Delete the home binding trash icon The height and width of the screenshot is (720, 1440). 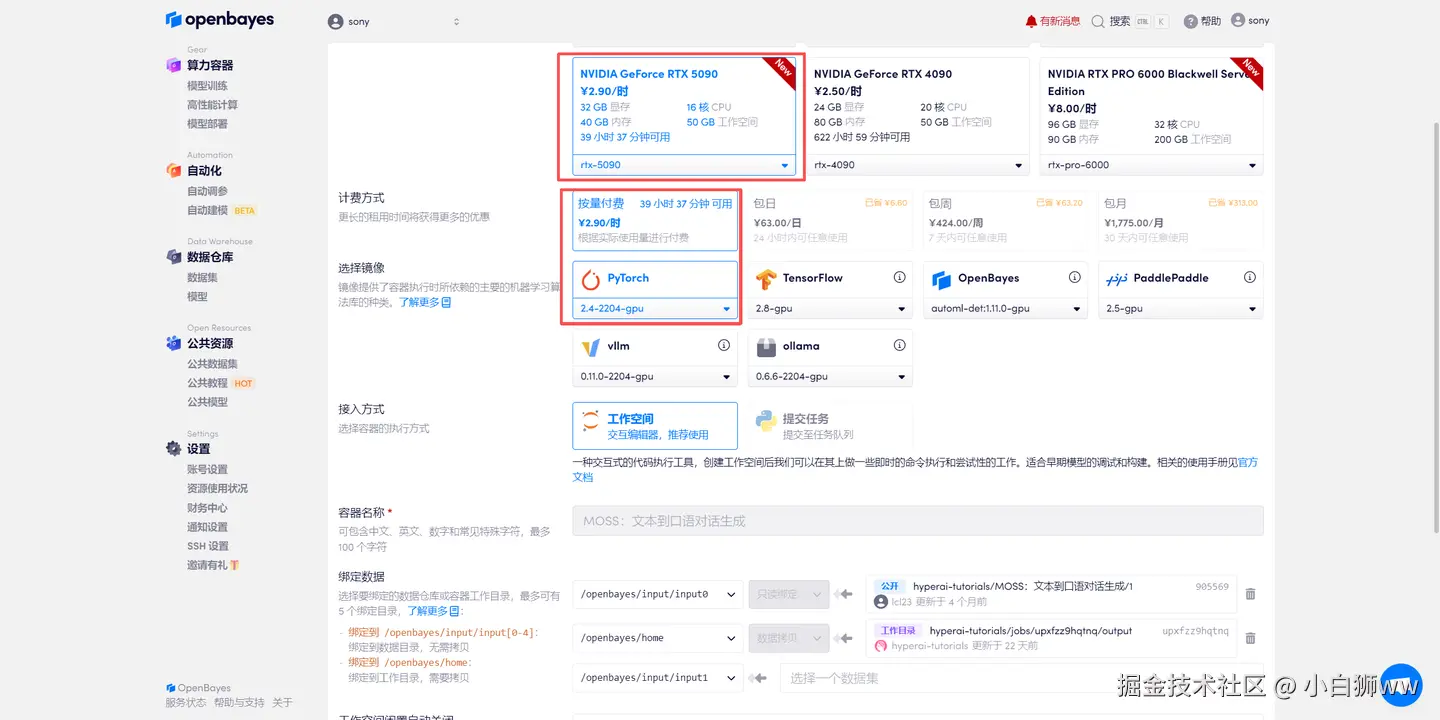point(1250,638)
